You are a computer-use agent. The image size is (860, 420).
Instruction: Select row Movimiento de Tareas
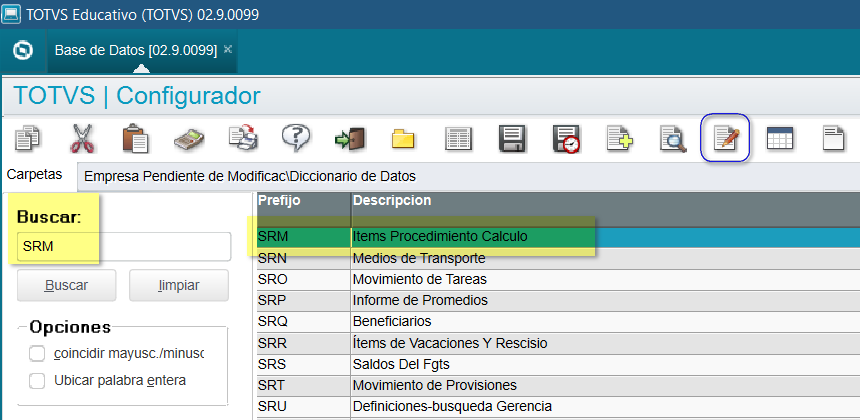[558, 280]
